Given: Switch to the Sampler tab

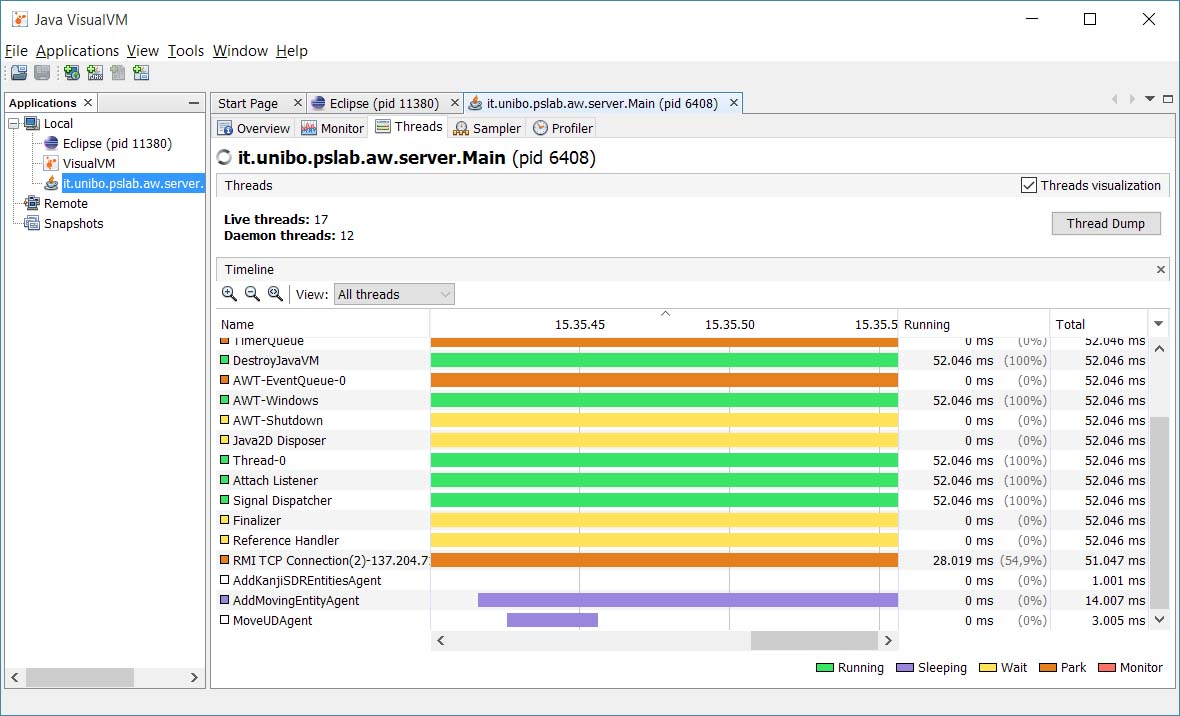Looking at the screenshot, I should point(488,128).
